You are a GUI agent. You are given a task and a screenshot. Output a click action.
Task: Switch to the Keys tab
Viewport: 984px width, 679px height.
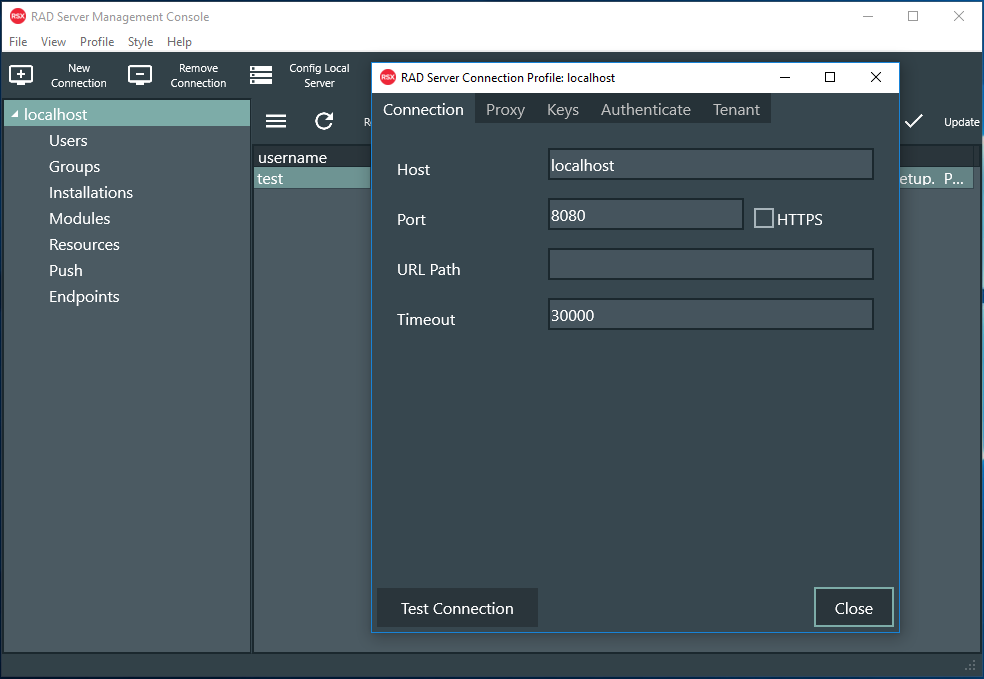(563, 109)
